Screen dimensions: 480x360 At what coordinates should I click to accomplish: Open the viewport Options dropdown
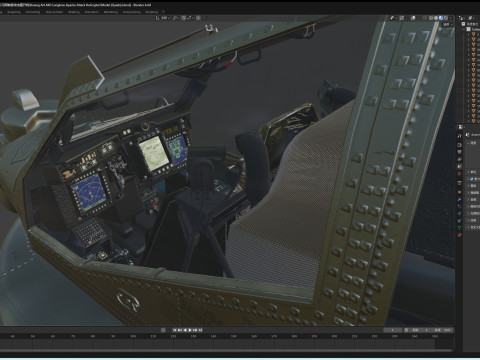[x=446, y=24]
